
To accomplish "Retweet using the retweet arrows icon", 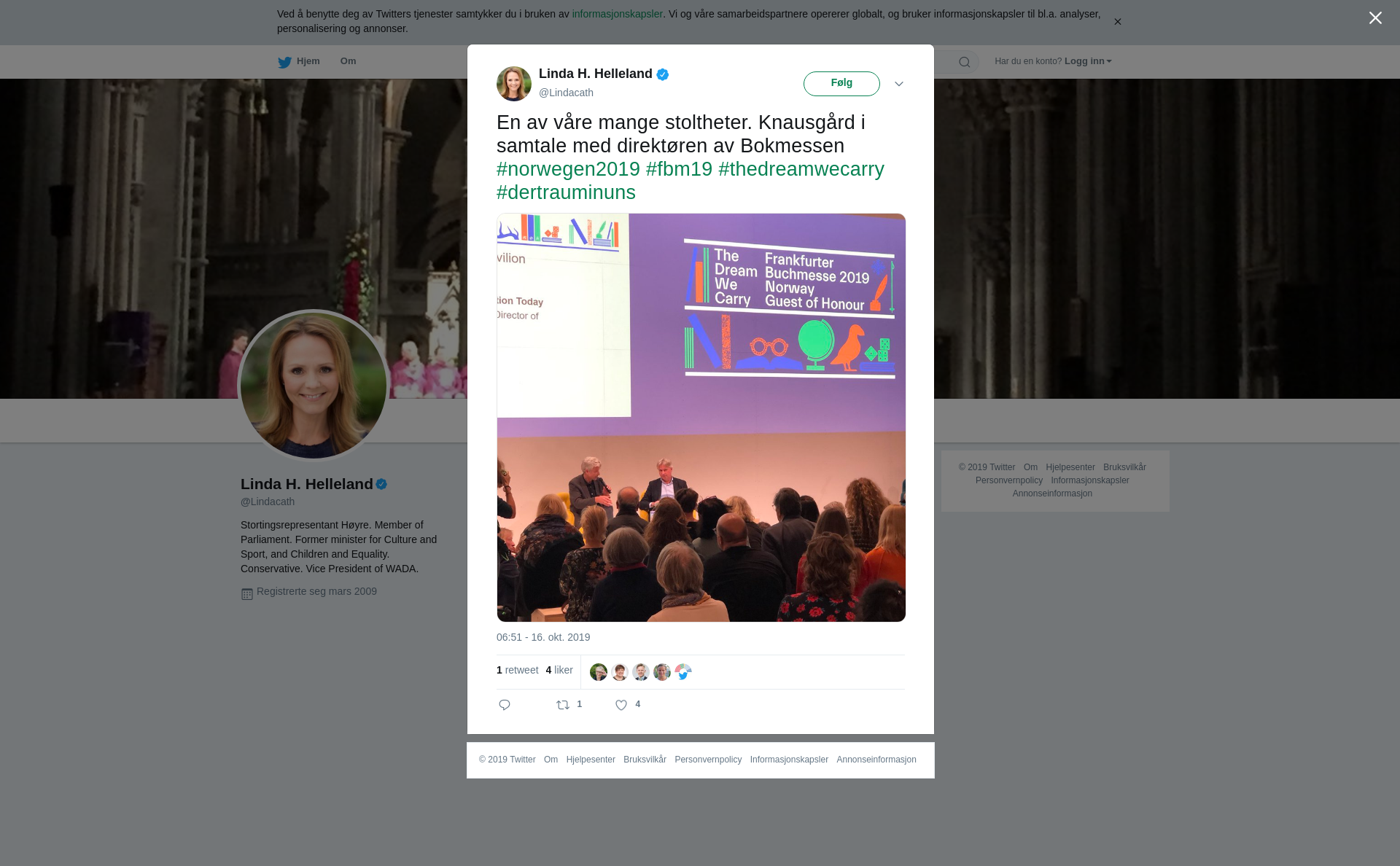I will (563, 705).
